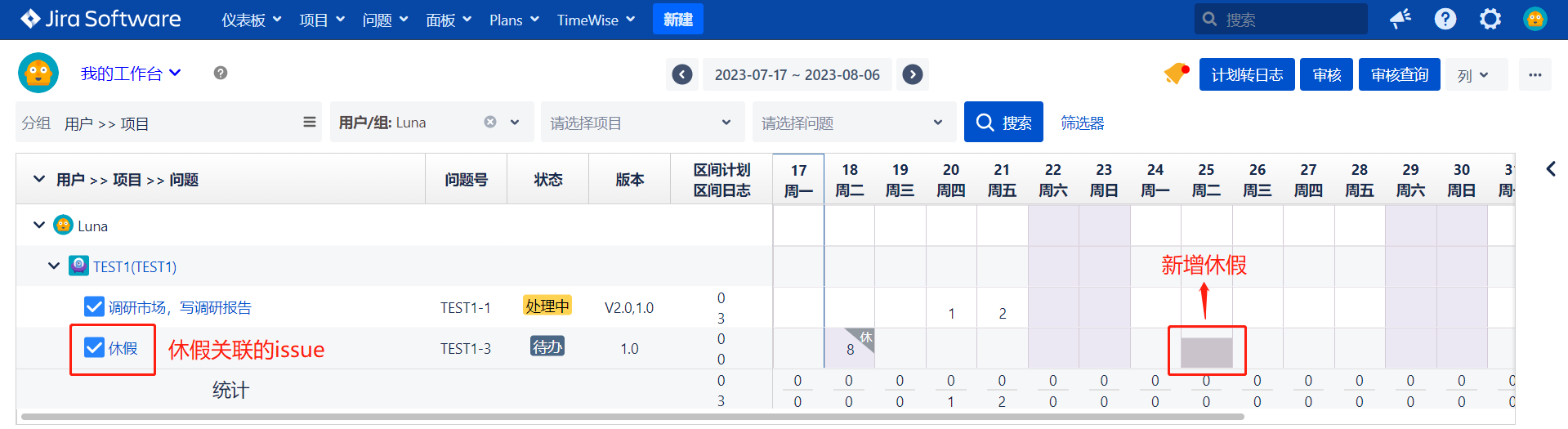
Task: Collapse the right side panel arrow
Action: point(1550,169)
